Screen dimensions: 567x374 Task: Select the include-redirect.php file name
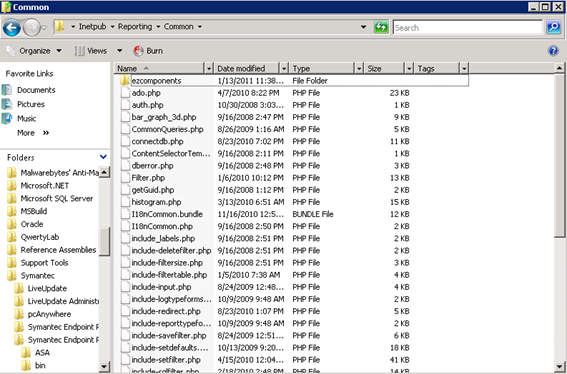click(x=166, y=311)
